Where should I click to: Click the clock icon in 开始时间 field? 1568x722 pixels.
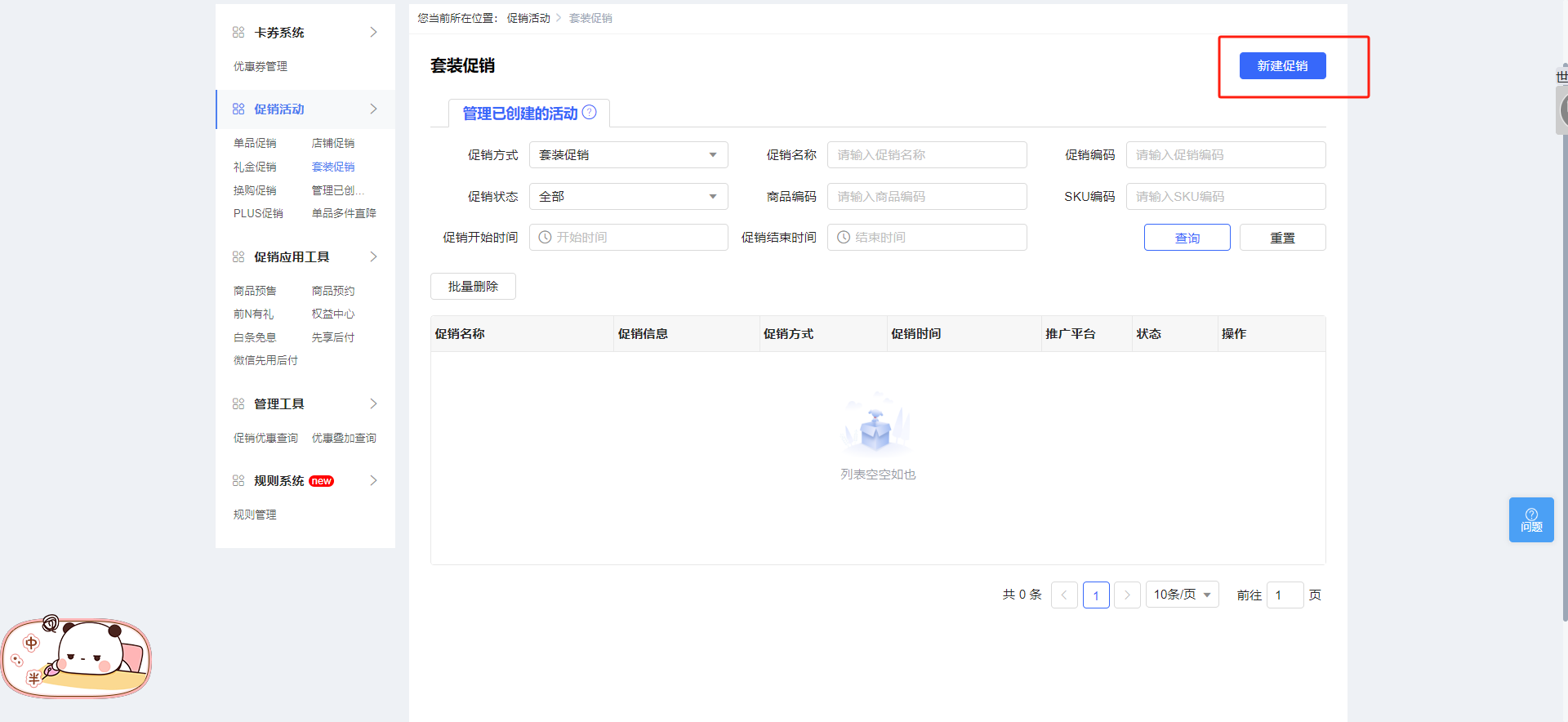(545, 238)
